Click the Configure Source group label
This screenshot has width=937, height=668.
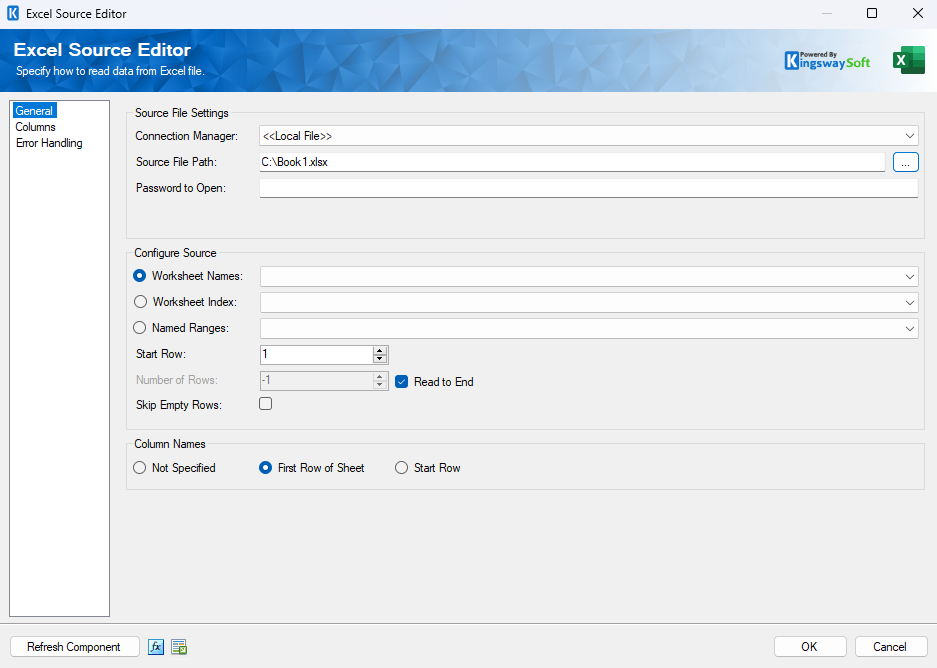click(x=175, y=253)
